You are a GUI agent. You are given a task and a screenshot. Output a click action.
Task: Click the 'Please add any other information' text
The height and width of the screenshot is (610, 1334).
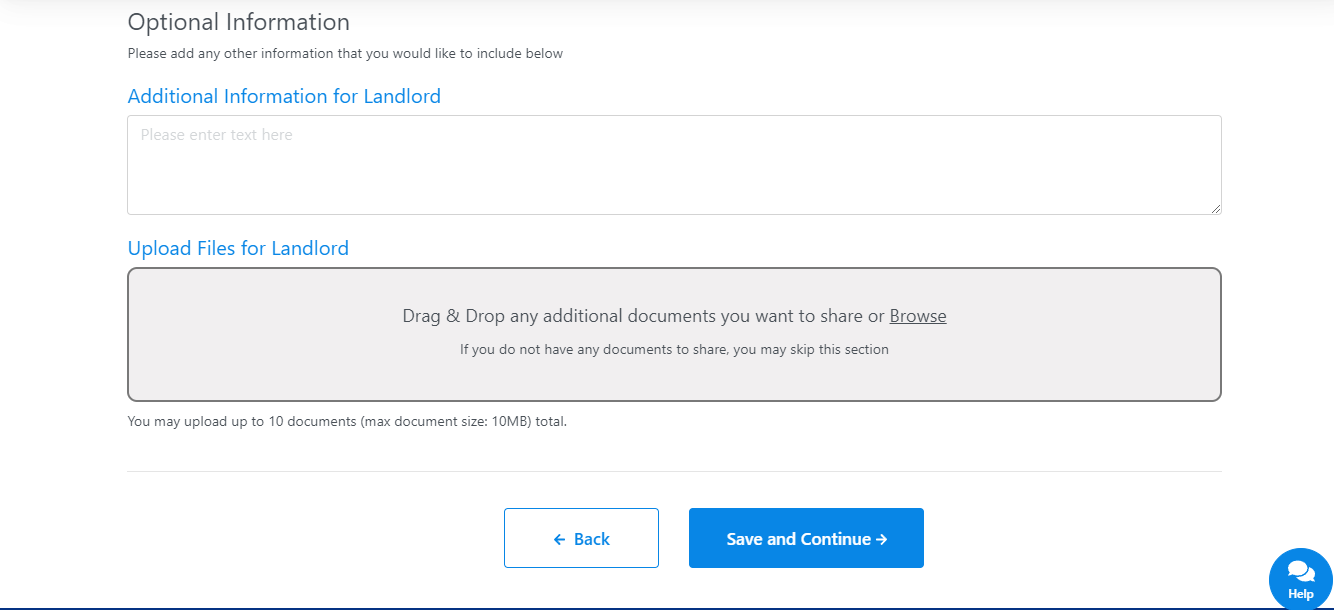click(x=345, y=54)
